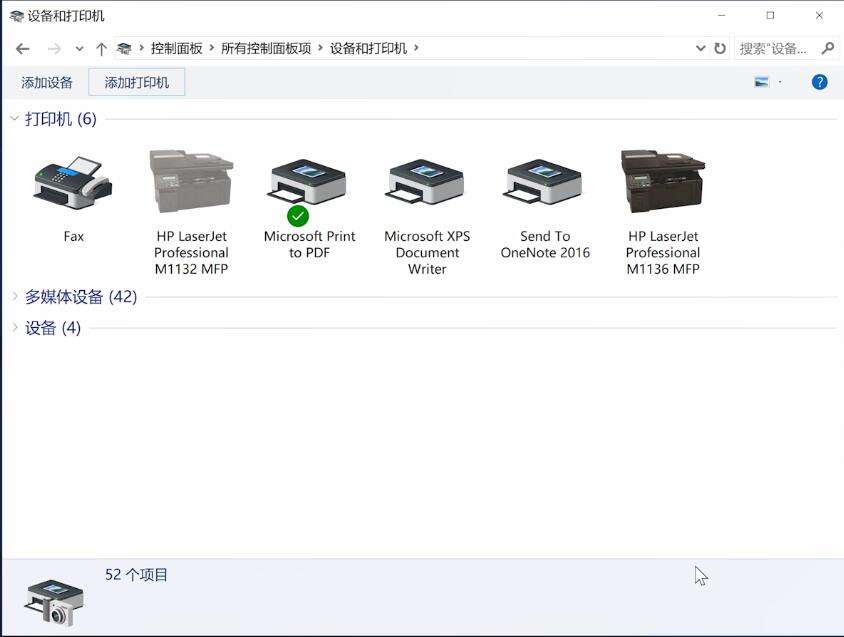
Task: Refresh the device list
Action: coord(719,48)
